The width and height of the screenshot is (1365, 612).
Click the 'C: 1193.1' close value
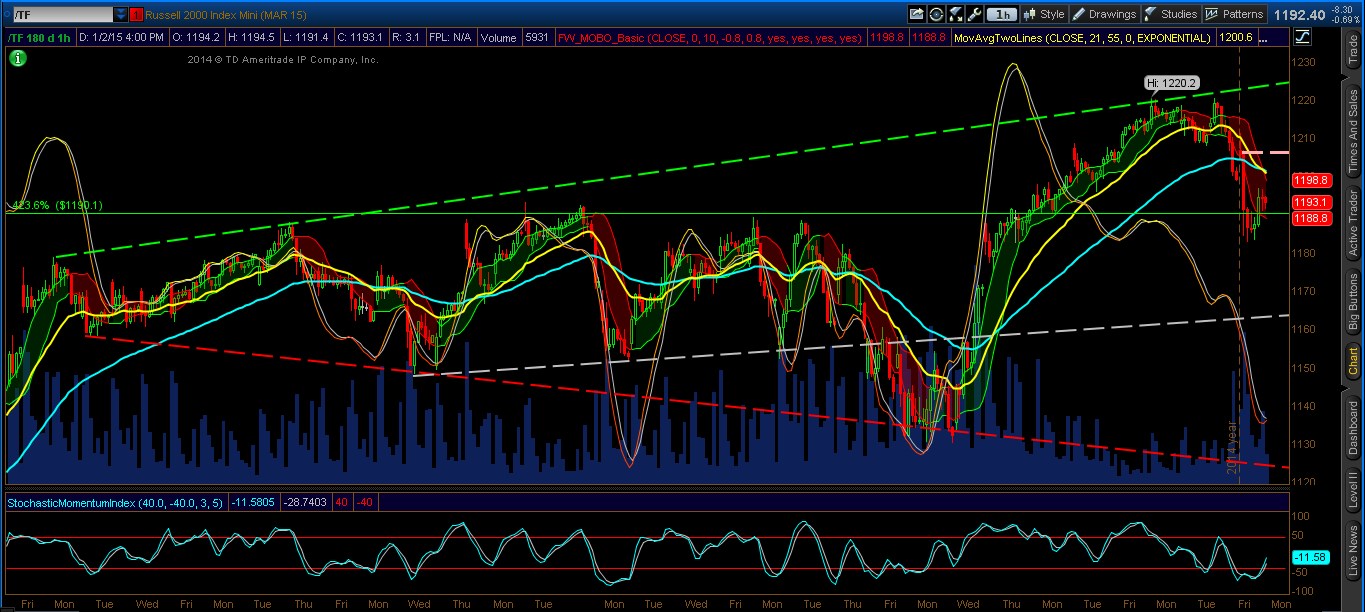pos(359,38)
